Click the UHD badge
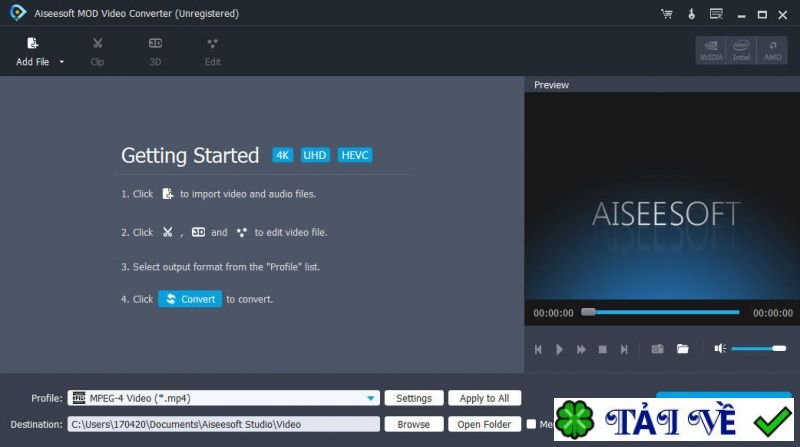This screenshot has width=800, height=447. tap(315, 155)
